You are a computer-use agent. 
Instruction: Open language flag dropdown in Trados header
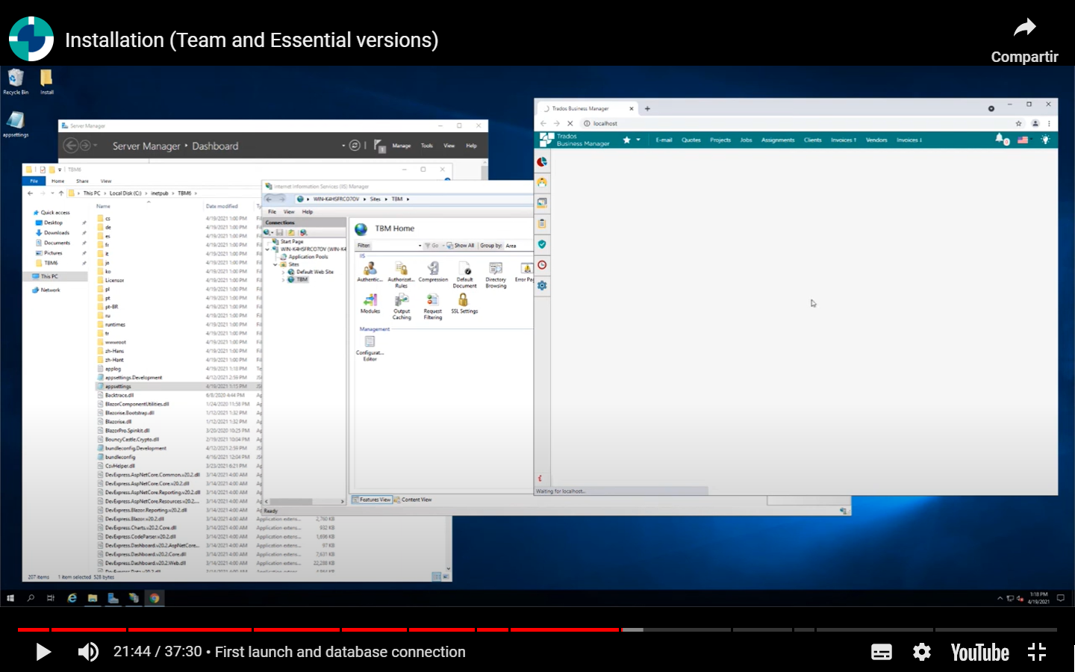pyautogui.click(x=1023, y=139)
